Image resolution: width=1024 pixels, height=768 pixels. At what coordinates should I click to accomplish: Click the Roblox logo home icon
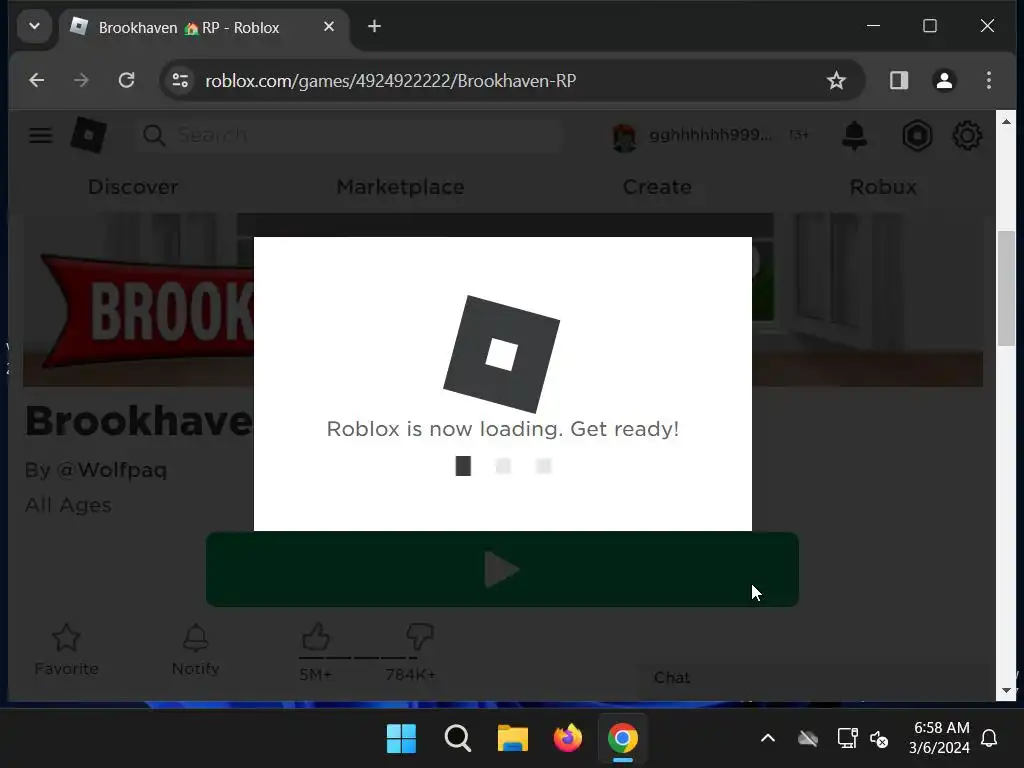(x=89, y=135)
